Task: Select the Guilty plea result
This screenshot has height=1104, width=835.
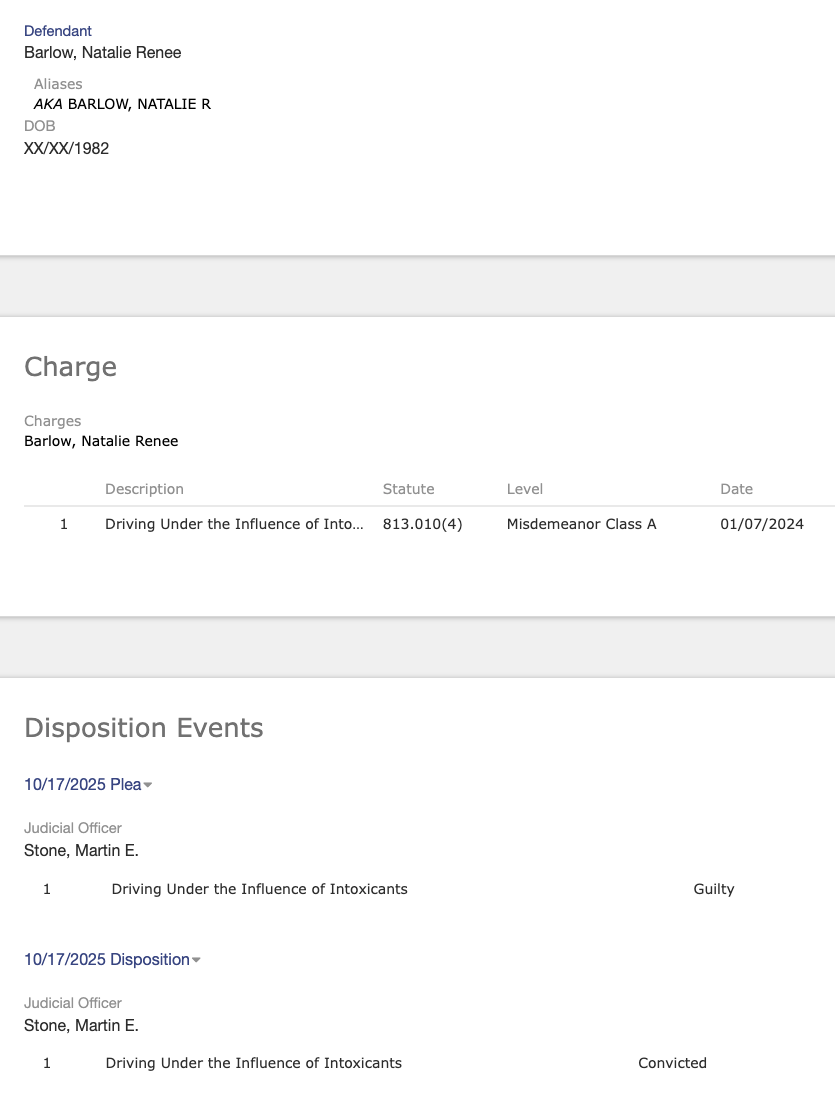Action: click(x=713, y=889)
